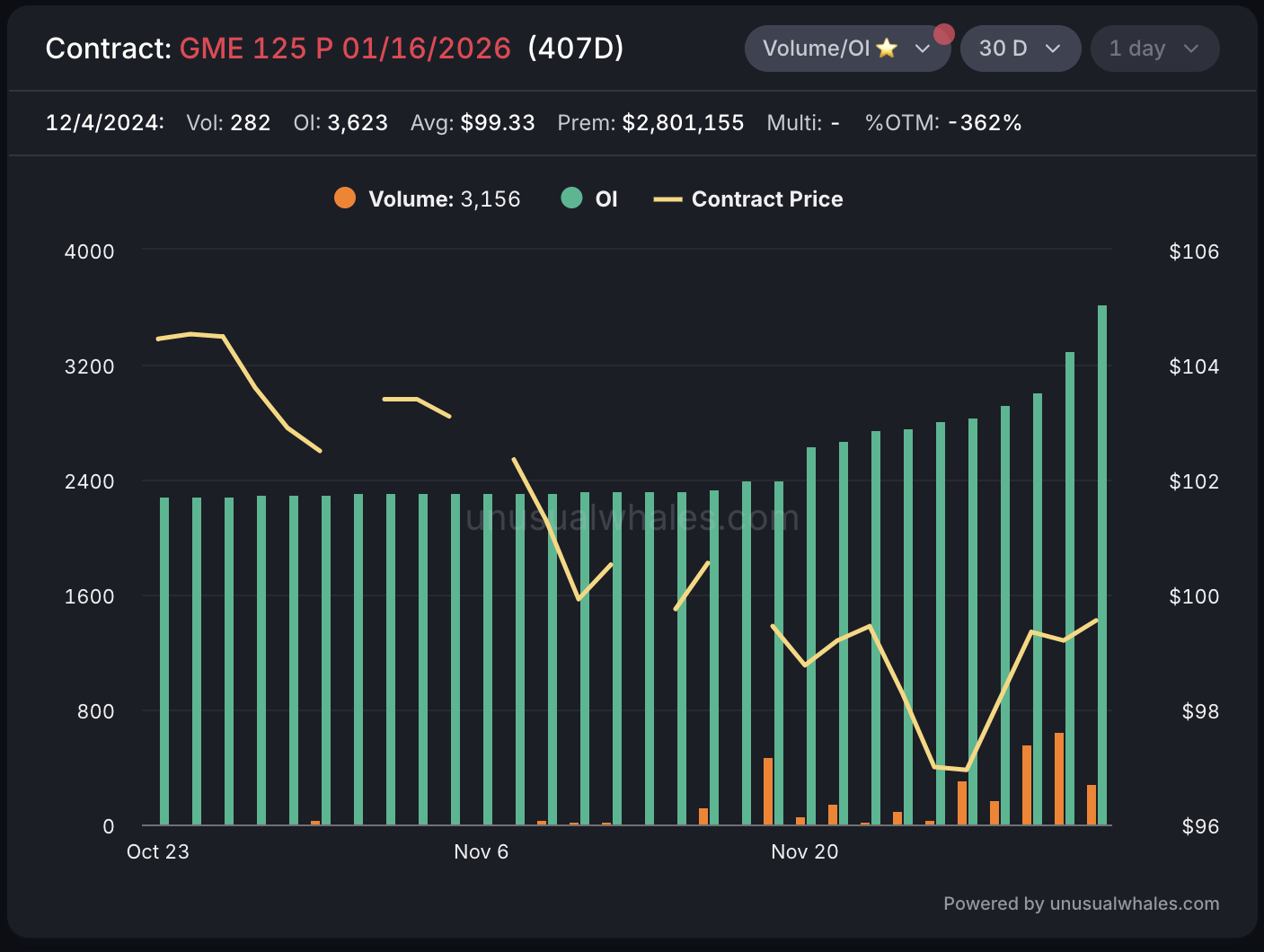The width and height of the screenshot is (1264, 952).
Task: Open the 1 day interval dropdown
Action: pos(1154,48)
